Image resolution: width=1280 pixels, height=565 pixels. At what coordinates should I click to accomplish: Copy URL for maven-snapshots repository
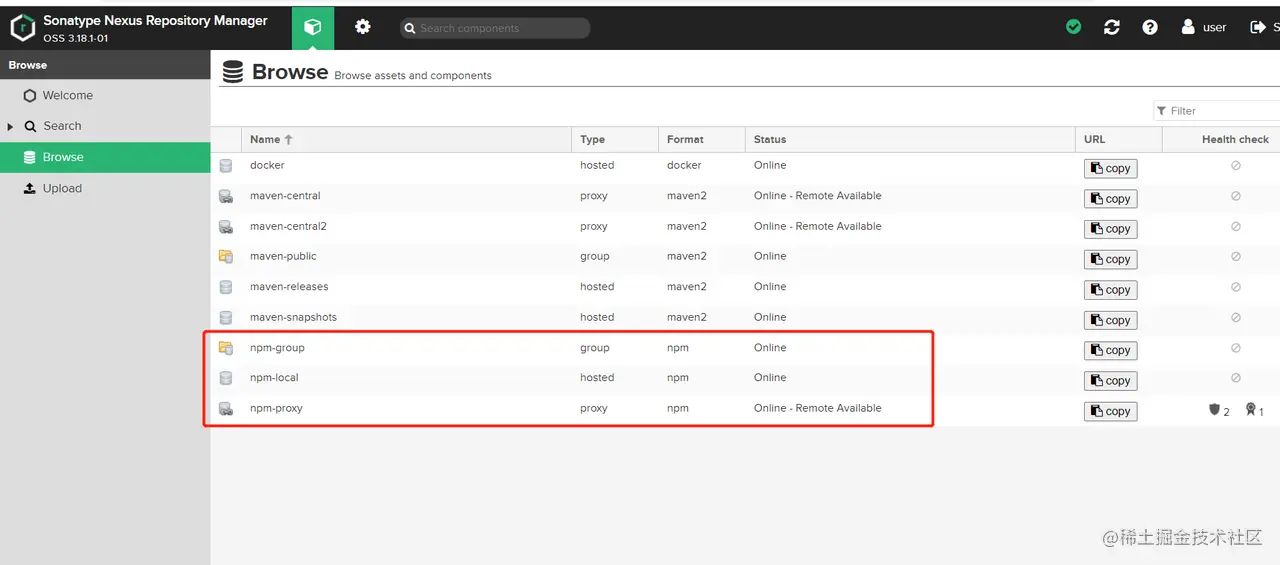point(1110,320)
